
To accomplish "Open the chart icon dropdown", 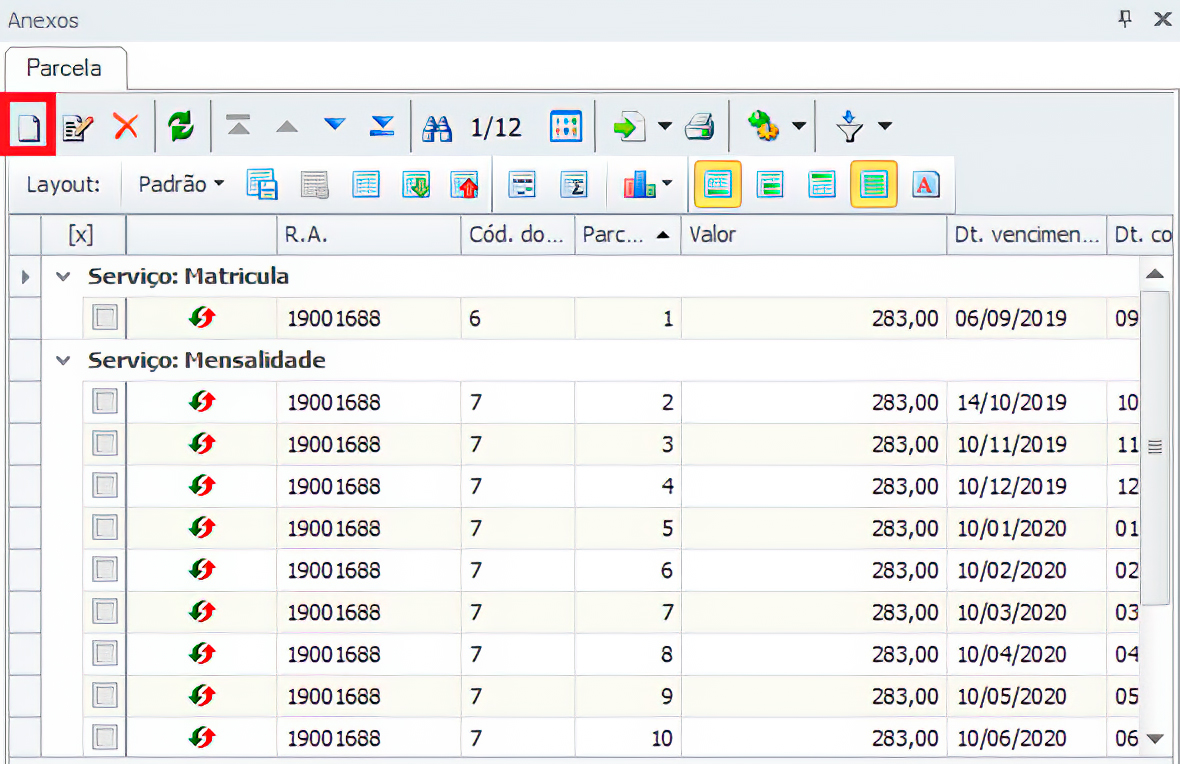I will point(665,185).
